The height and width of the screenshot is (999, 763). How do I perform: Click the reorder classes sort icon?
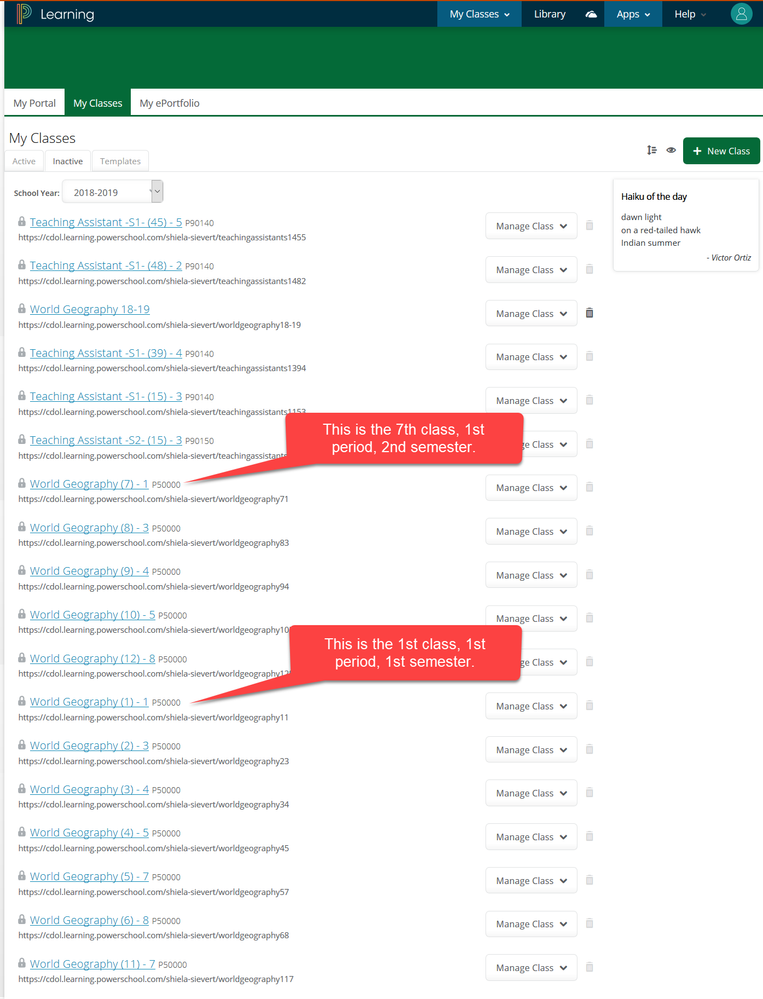coord(652,151)
